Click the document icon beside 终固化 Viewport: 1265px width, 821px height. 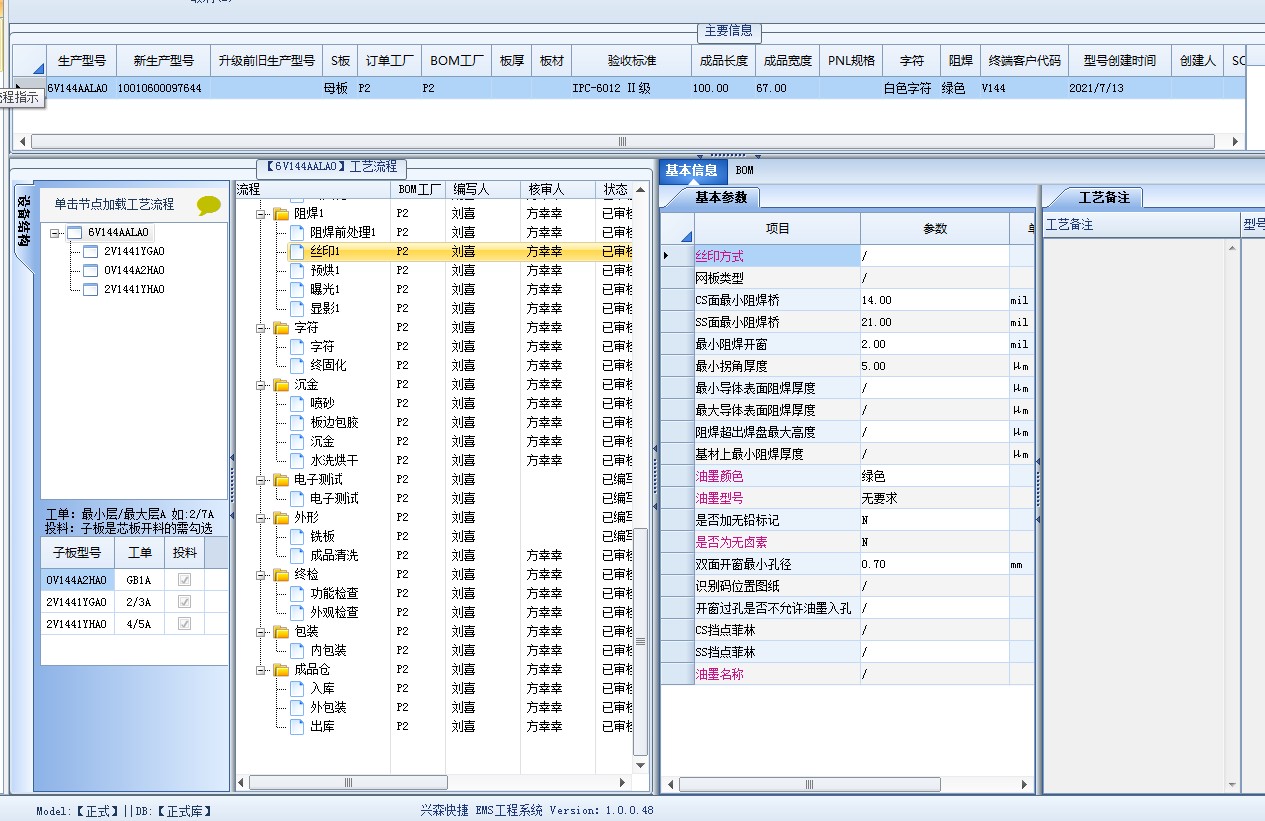coord(297,366)
